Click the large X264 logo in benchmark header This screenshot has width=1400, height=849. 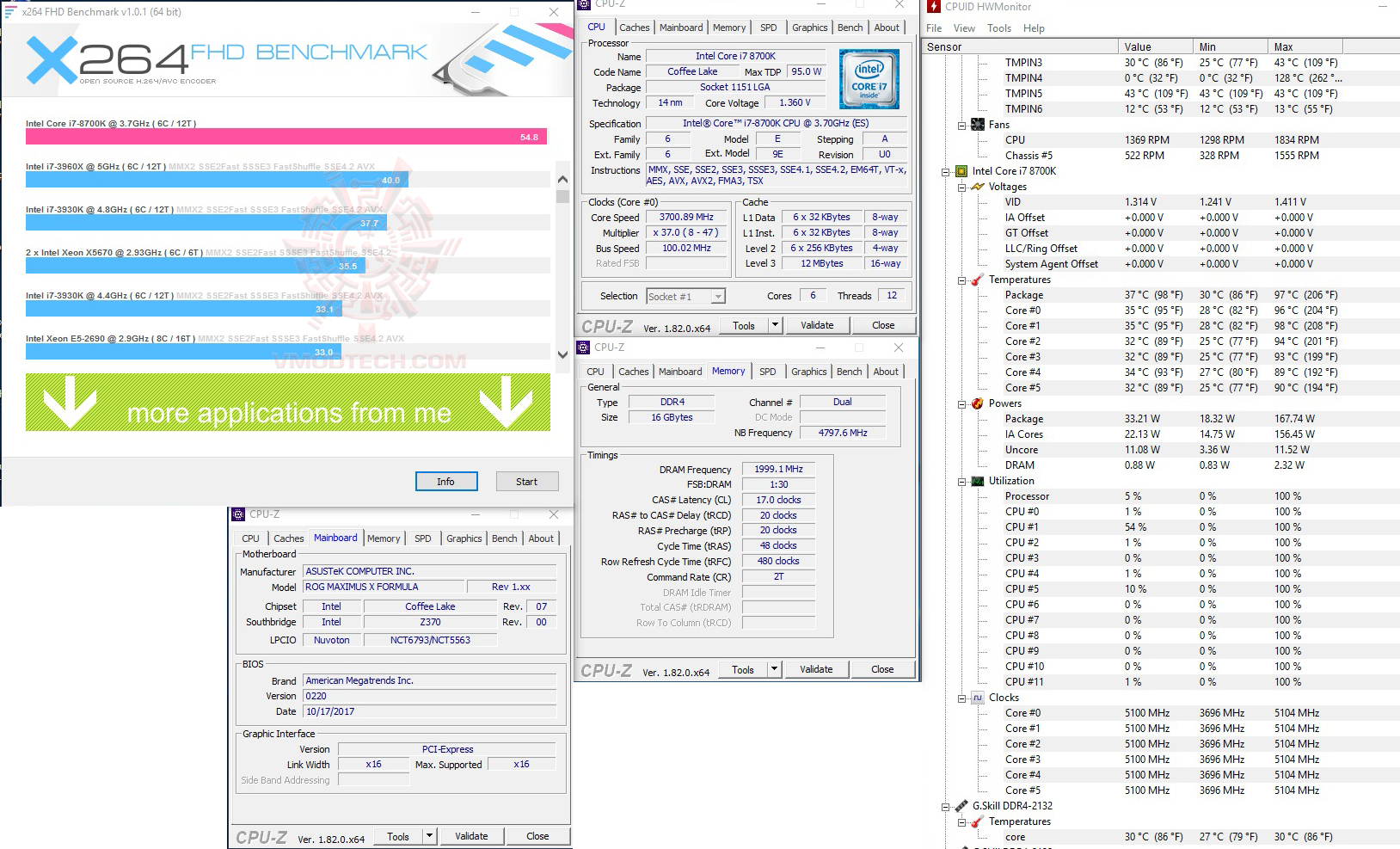tap(107, 59)
